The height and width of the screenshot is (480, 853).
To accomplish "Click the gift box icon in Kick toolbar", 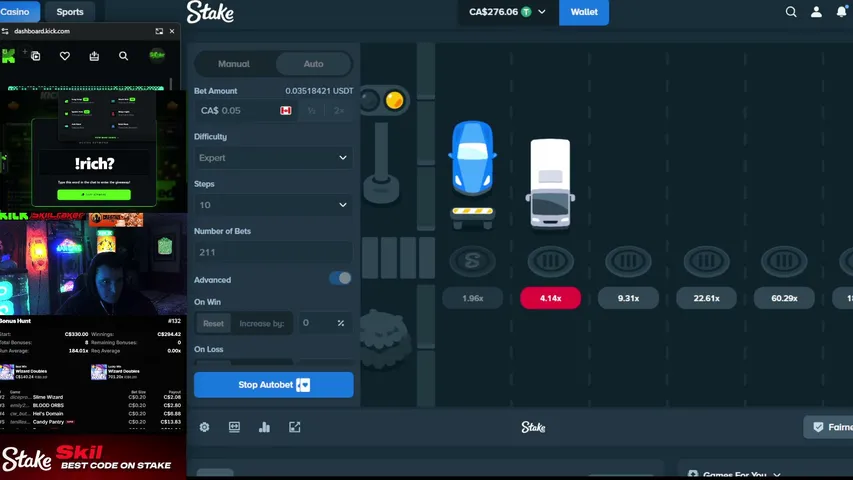I will (x=94, y=56).
